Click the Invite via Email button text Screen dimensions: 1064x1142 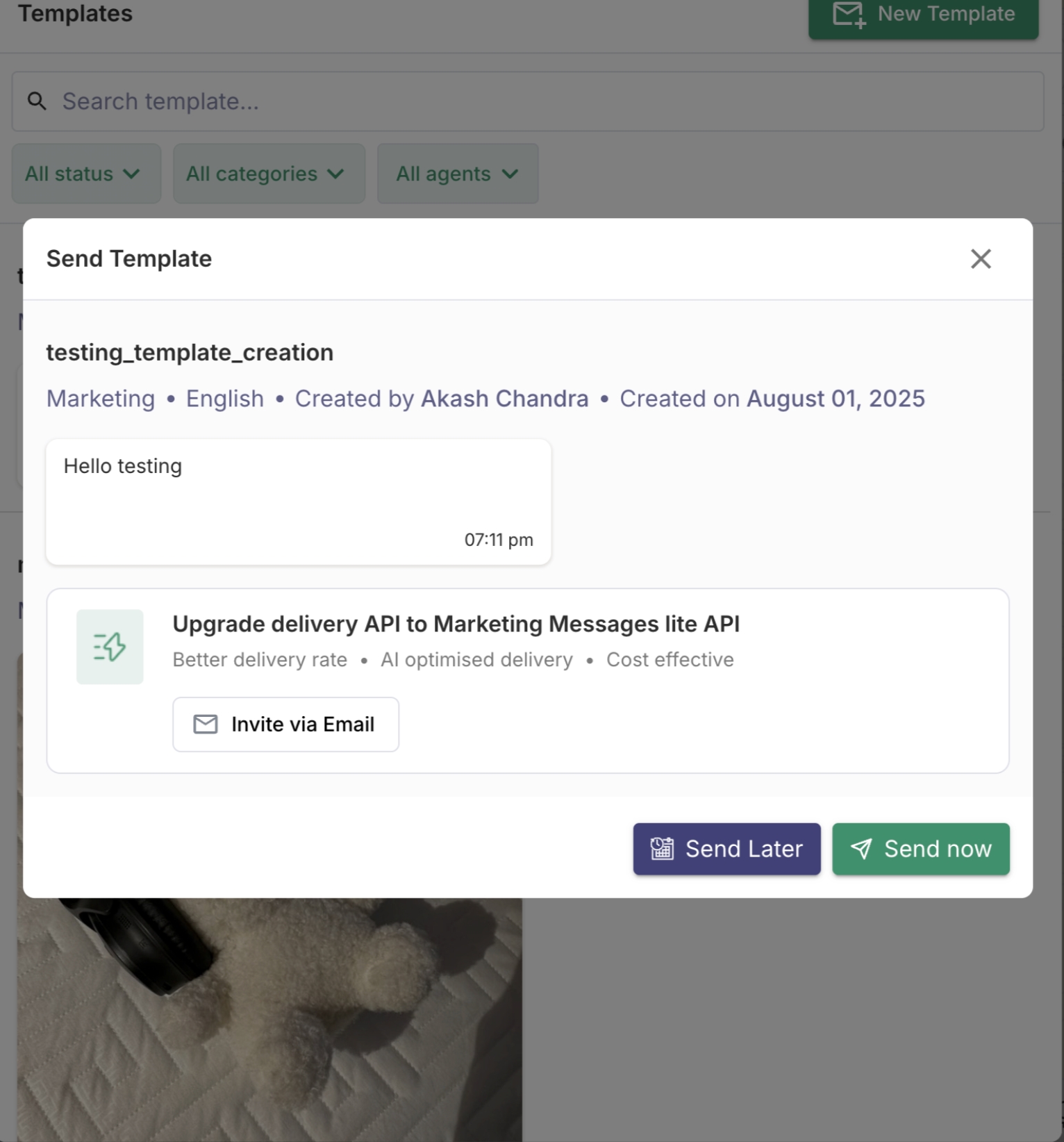tap(303, 725)
